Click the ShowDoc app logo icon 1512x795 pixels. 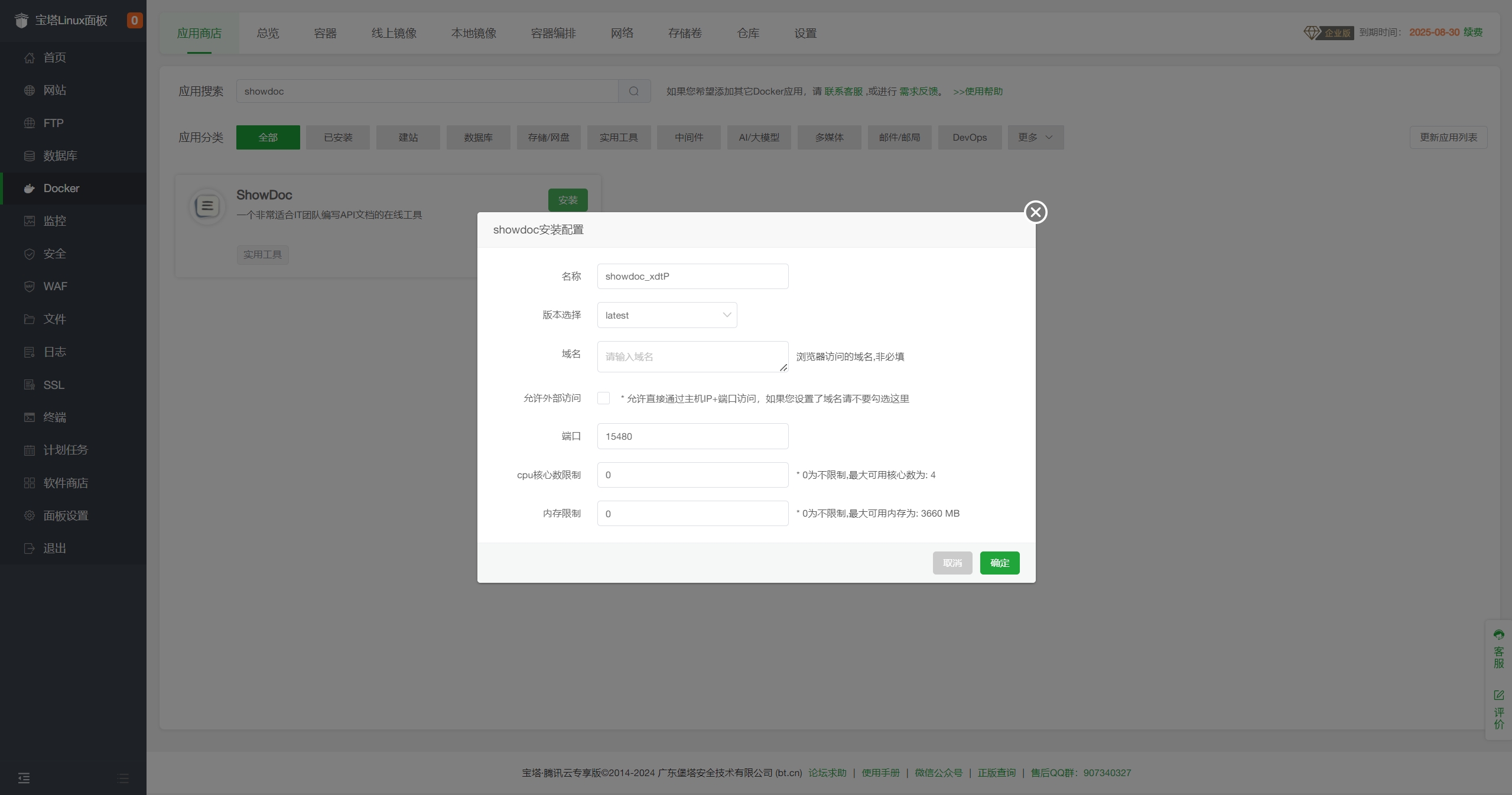(207, 206)
